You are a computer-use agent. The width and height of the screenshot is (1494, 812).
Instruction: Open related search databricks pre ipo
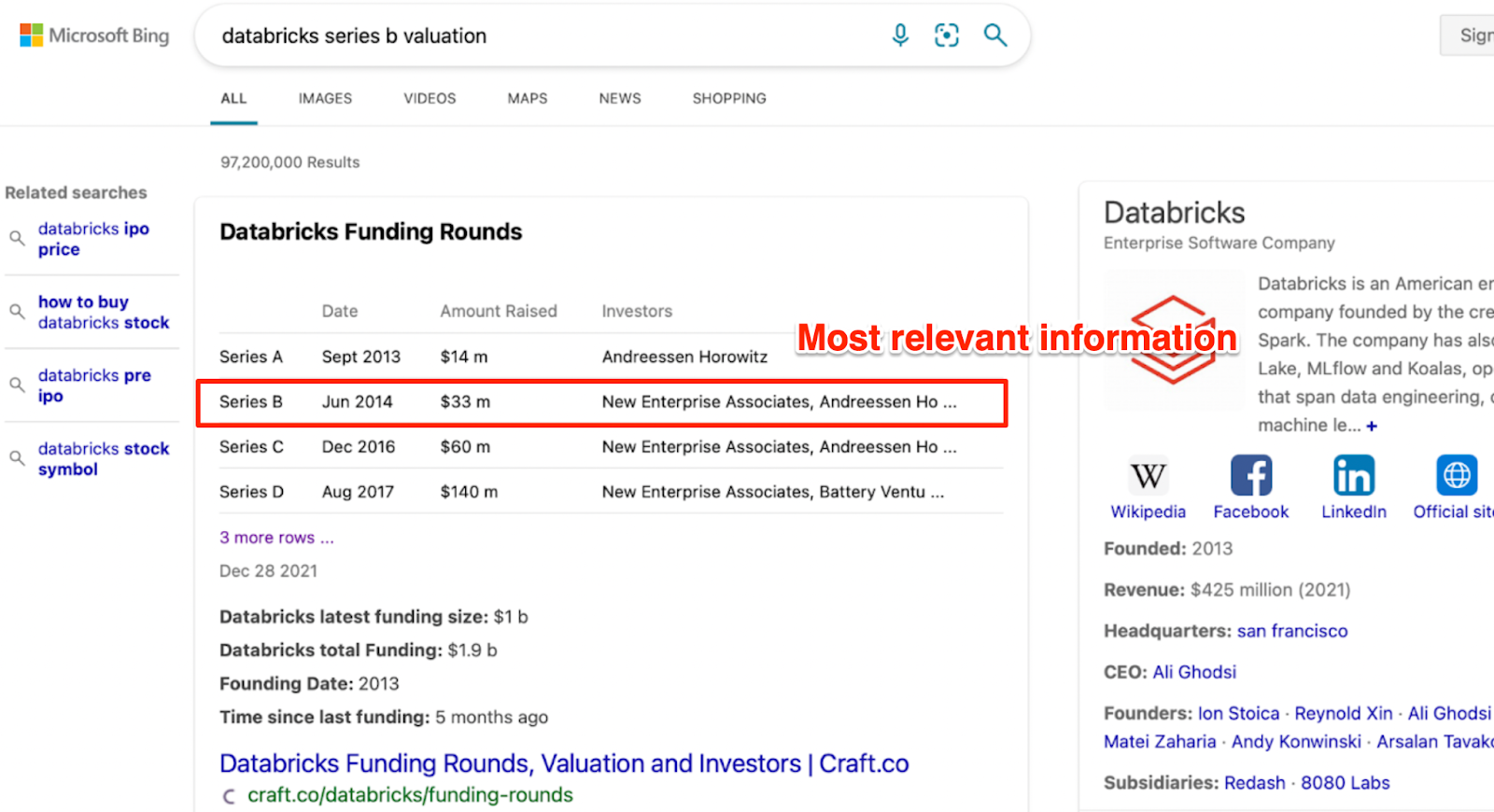point(94,385)
